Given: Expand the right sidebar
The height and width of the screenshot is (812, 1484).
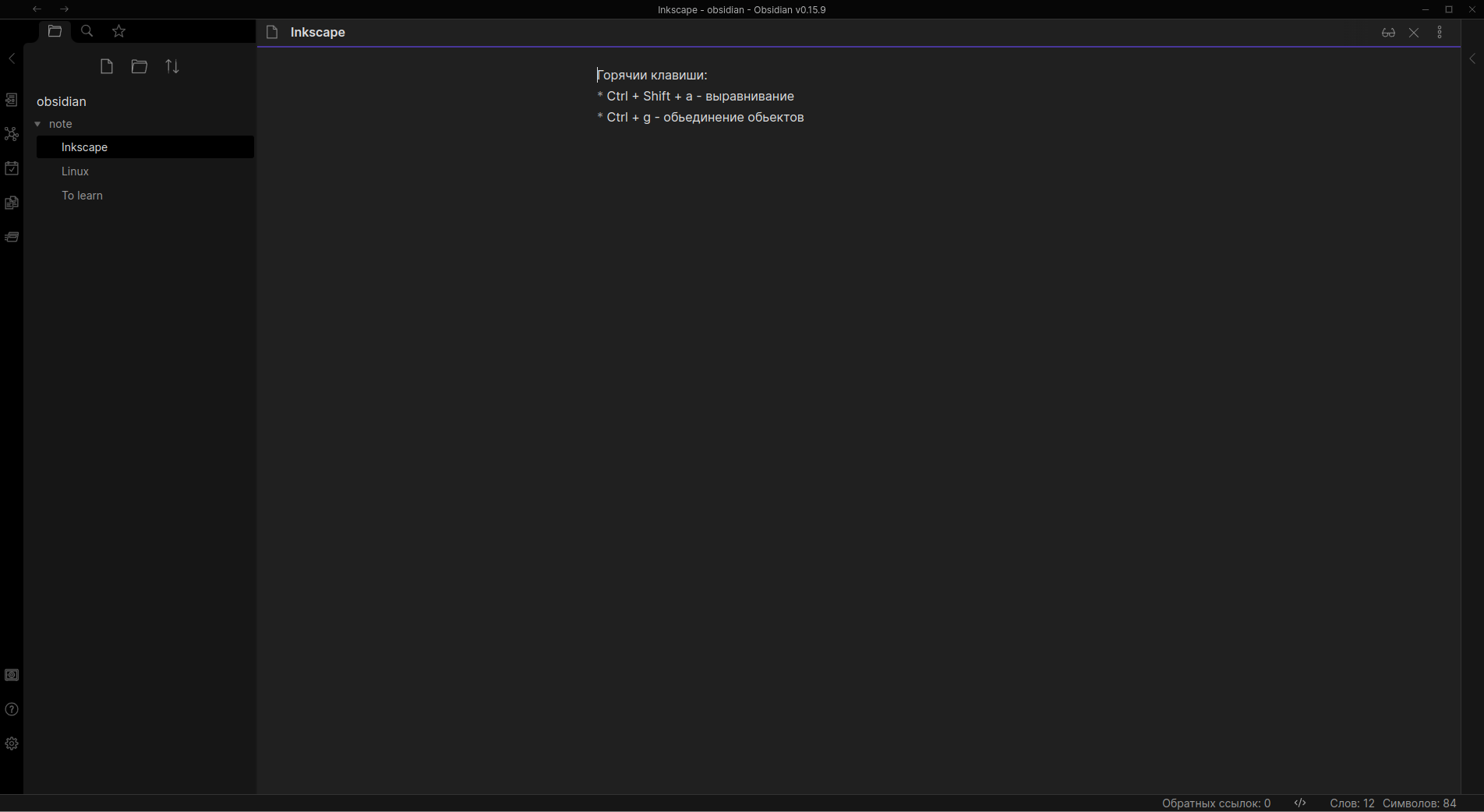Looking at the screenshot, I should pyautogui.click(x=1472, y=58).
